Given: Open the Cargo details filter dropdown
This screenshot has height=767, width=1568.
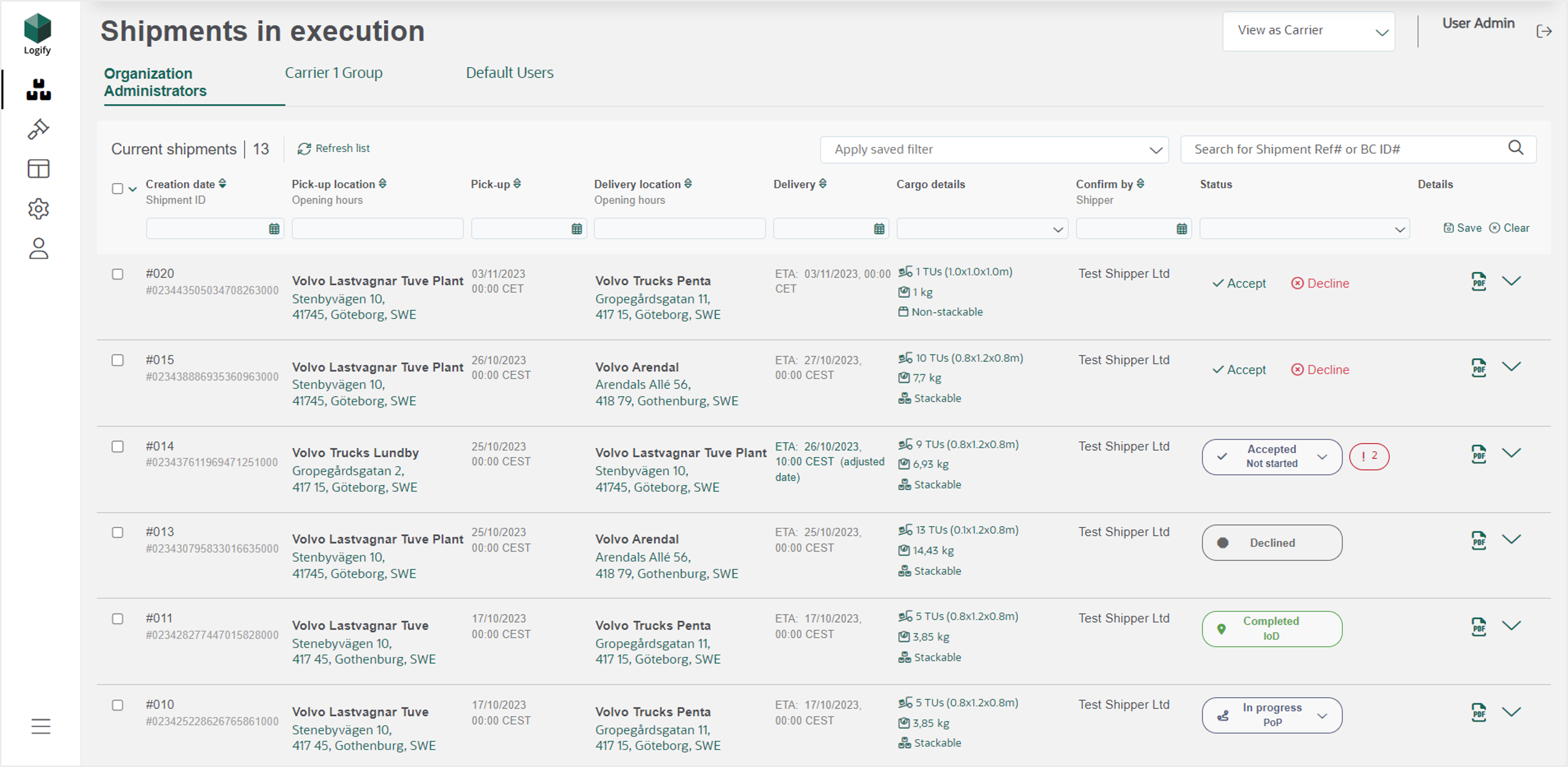Looking at the screenshot, I should 982,229.
